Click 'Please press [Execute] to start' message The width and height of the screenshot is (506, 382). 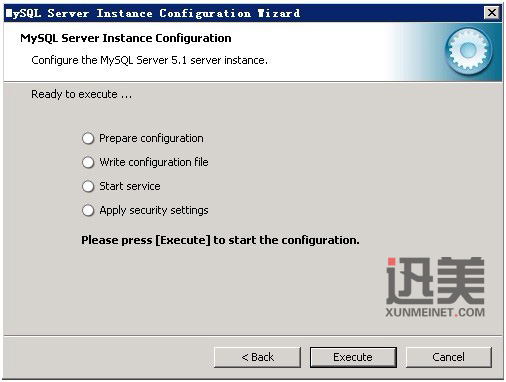[x=220, y=240]
